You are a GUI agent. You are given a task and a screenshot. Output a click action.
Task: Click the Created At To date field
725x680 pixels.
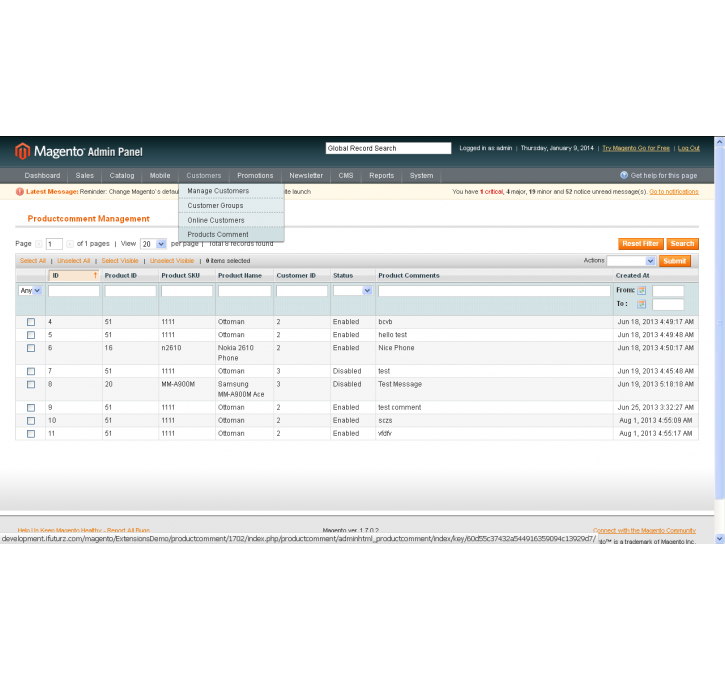click(668, 305)
